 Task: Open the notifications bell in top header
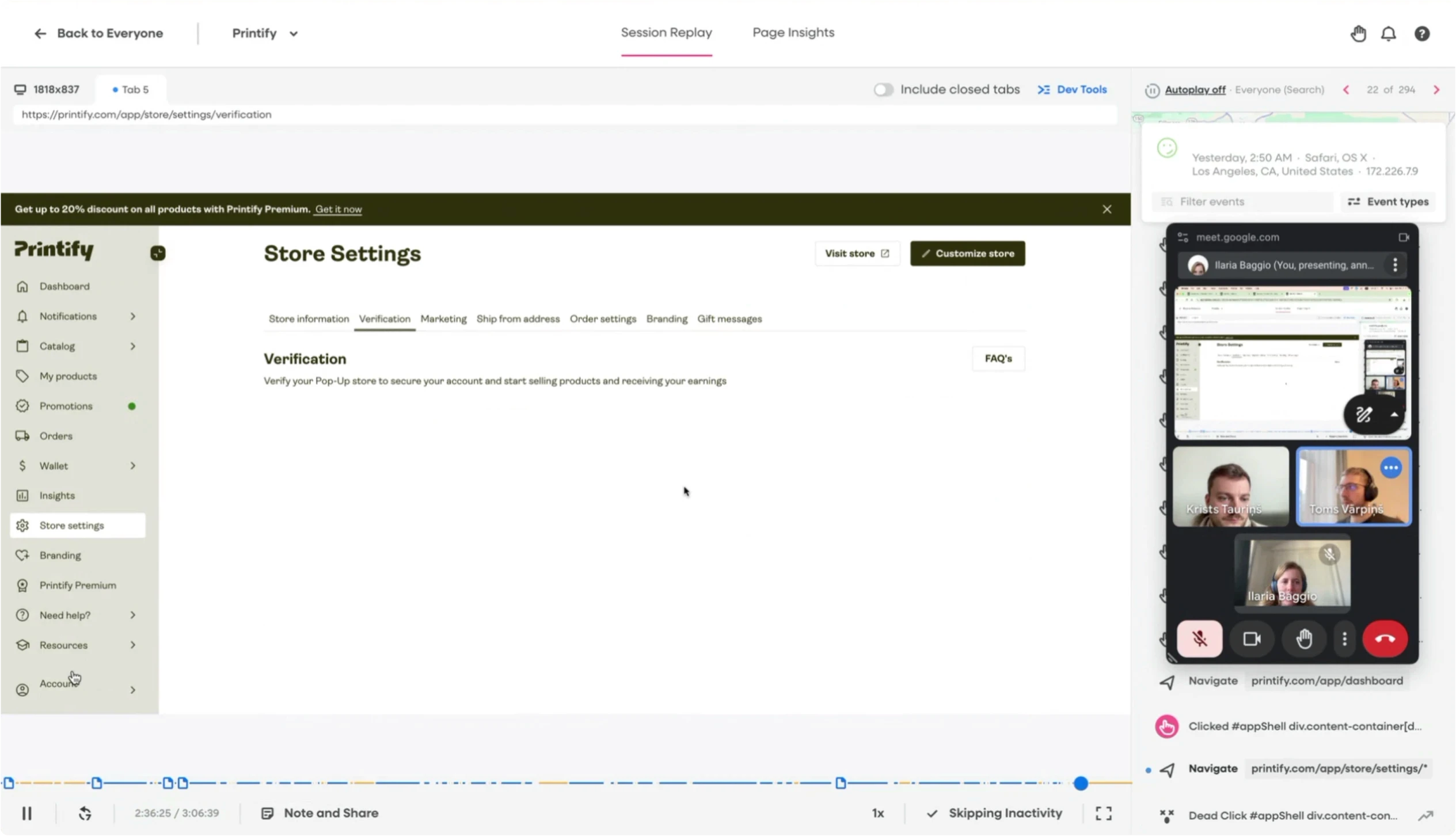(1388, 34)
